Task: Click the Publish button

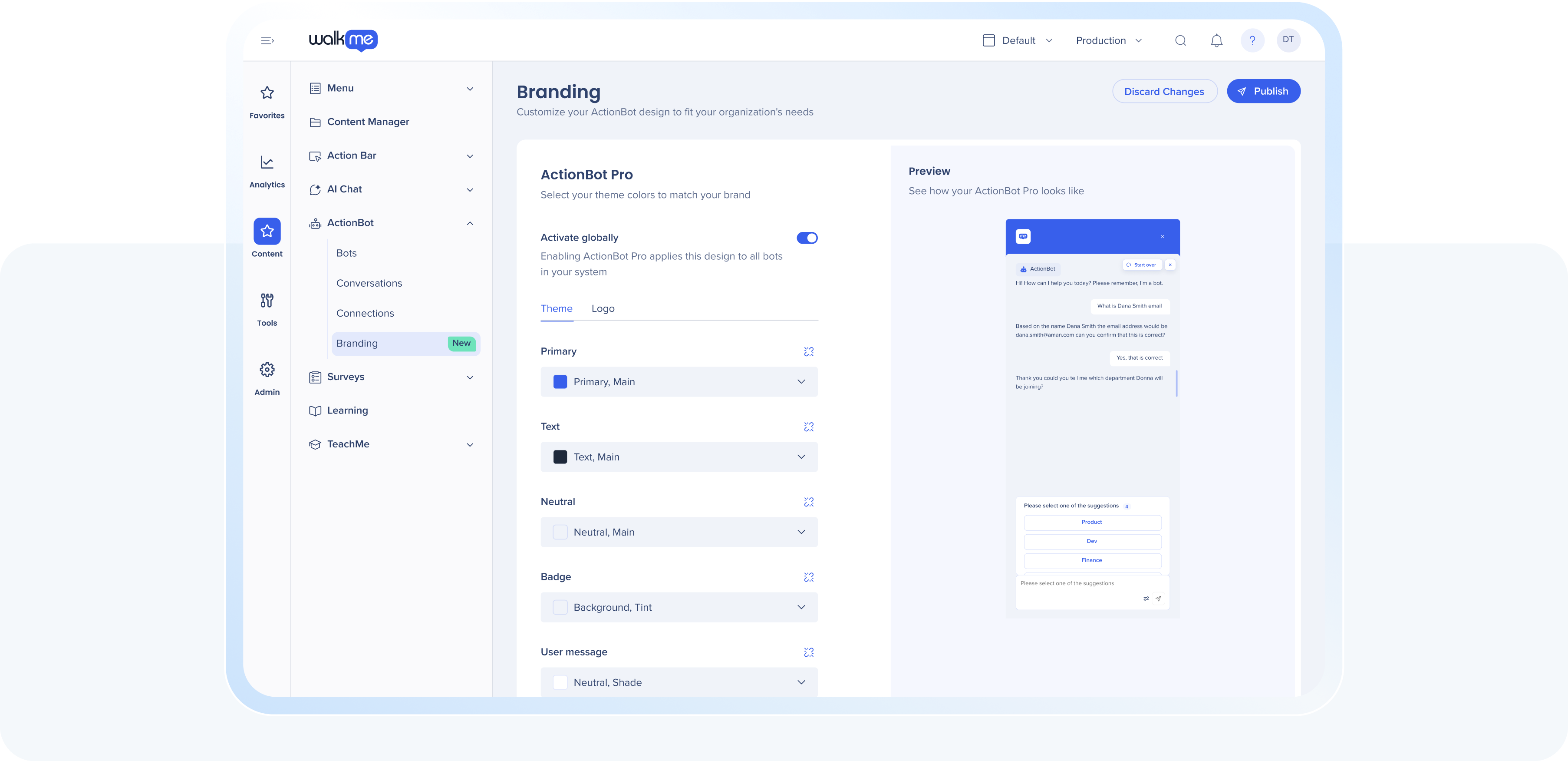Action: pos(1263,91)
